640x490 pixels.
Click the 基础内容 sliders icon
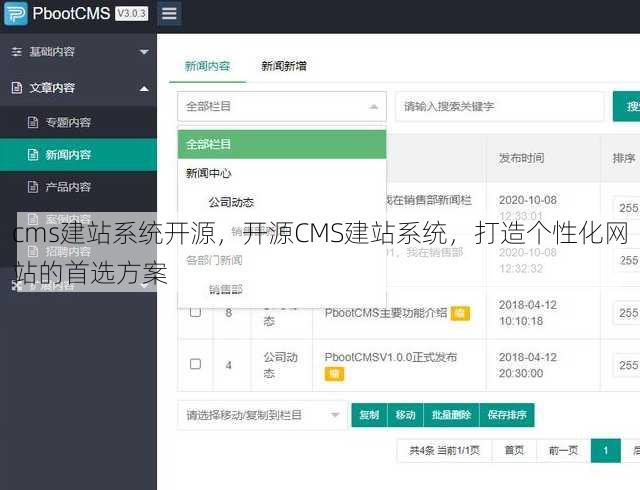click(17, 52)
